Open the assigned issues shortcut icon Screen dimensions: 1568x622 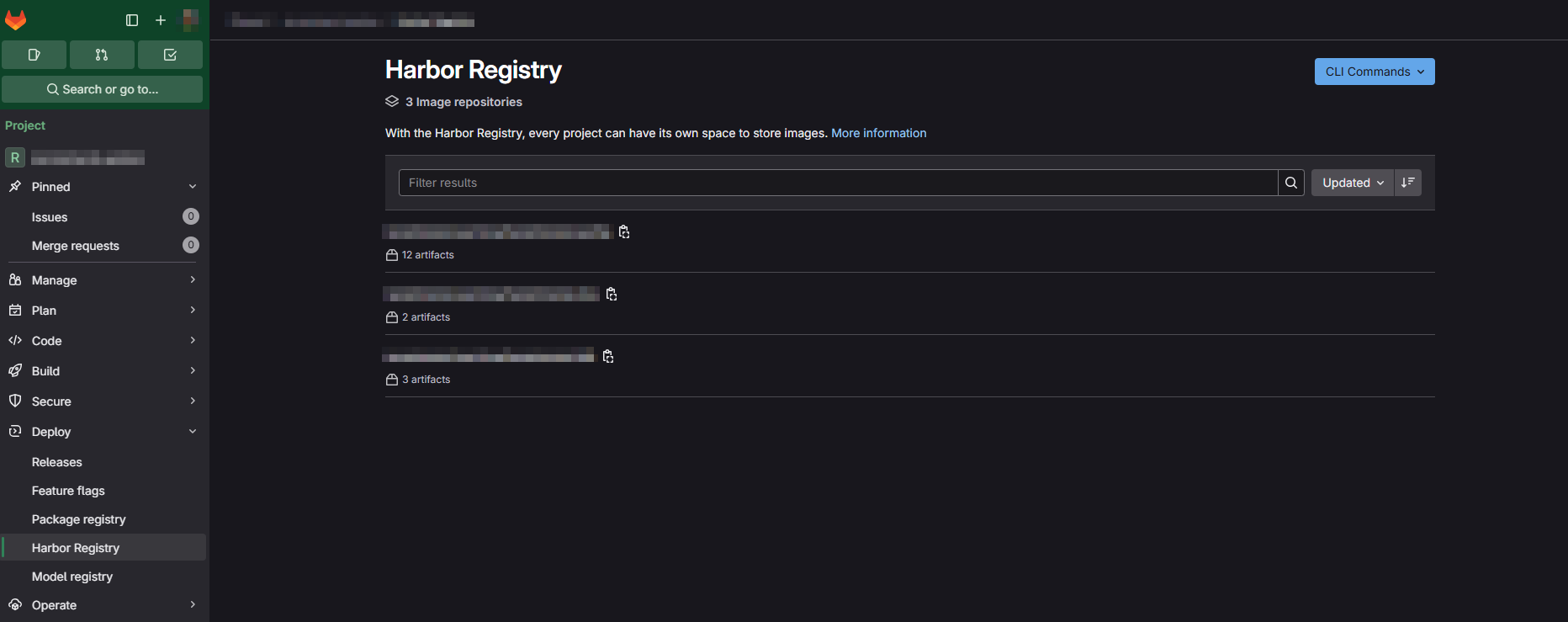(x=34, y=55)
